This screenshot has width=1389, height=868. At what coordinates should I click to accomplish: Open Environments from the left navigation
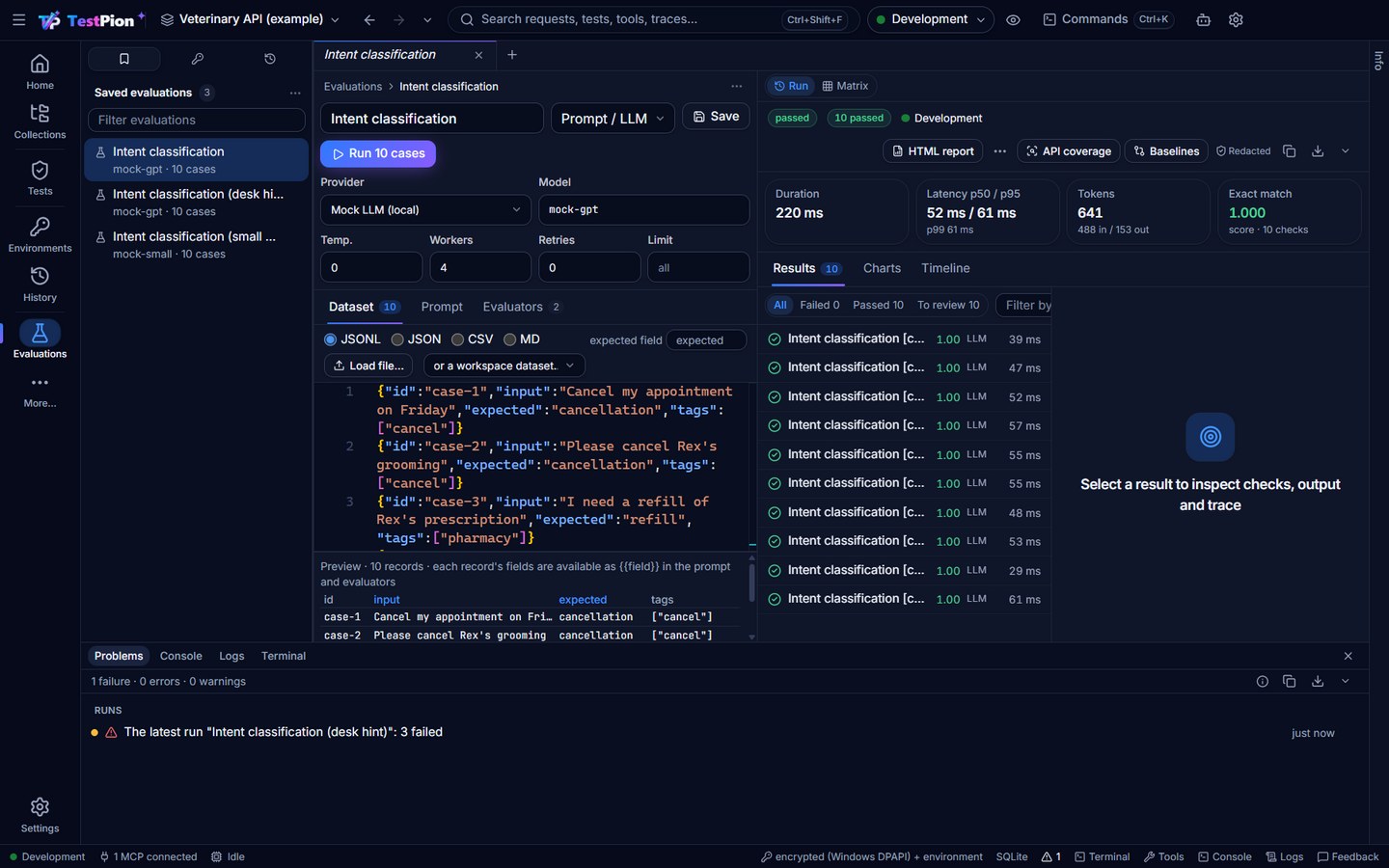40,234
